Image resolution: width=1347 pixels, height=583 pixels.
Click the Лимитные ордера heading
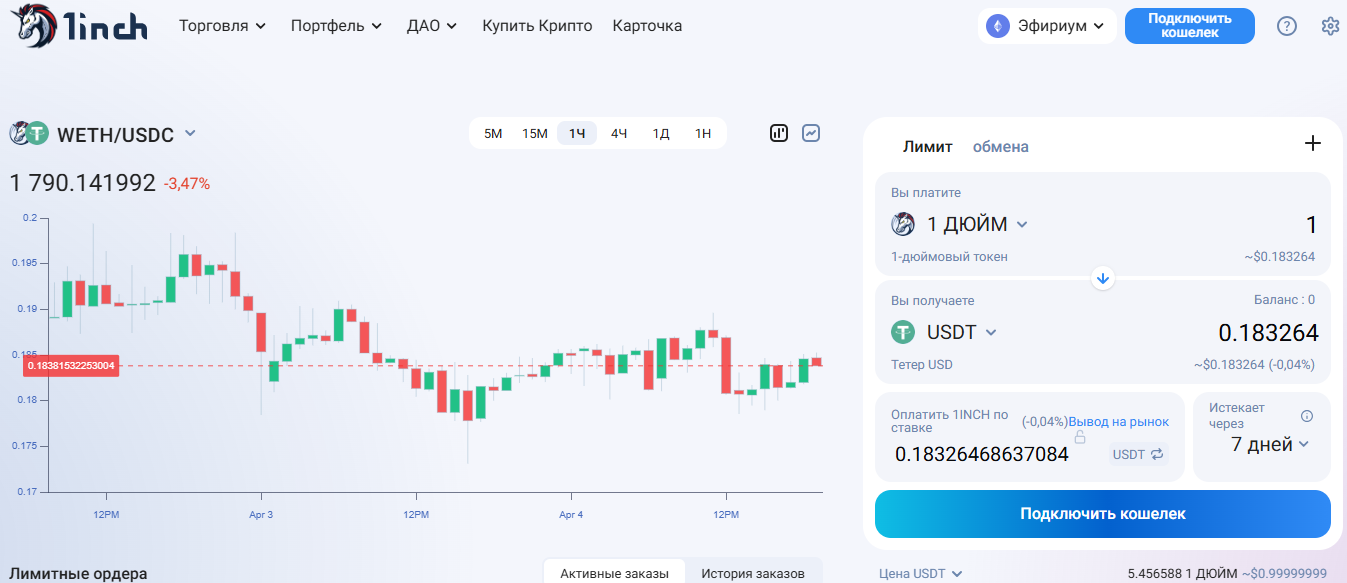[78, 574]
